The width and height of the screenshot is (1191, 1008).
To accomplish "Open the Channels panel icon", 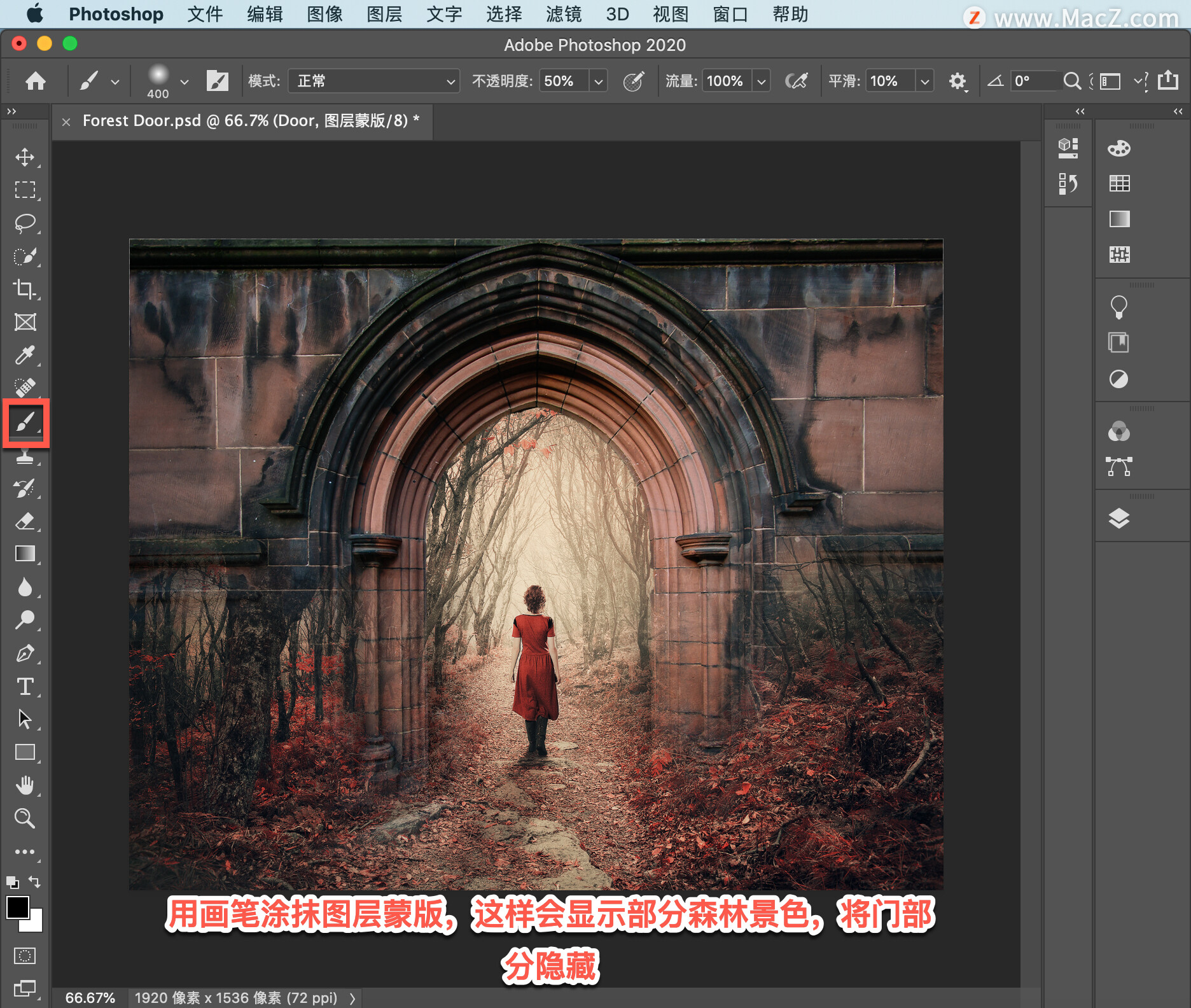I will (x=1119, y=431).
